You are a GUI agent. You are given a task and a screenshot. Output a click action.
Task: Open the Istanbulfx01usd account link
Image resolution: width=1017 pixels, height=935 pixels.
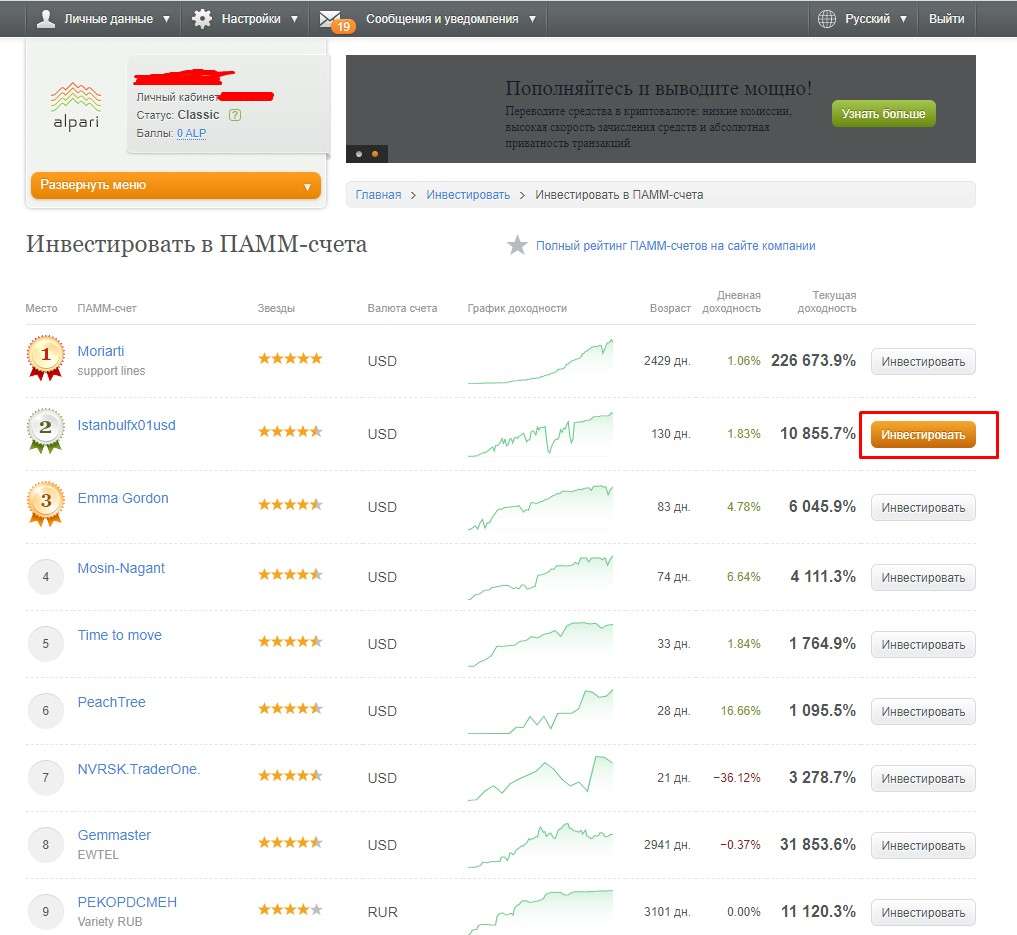pos(126,425)
